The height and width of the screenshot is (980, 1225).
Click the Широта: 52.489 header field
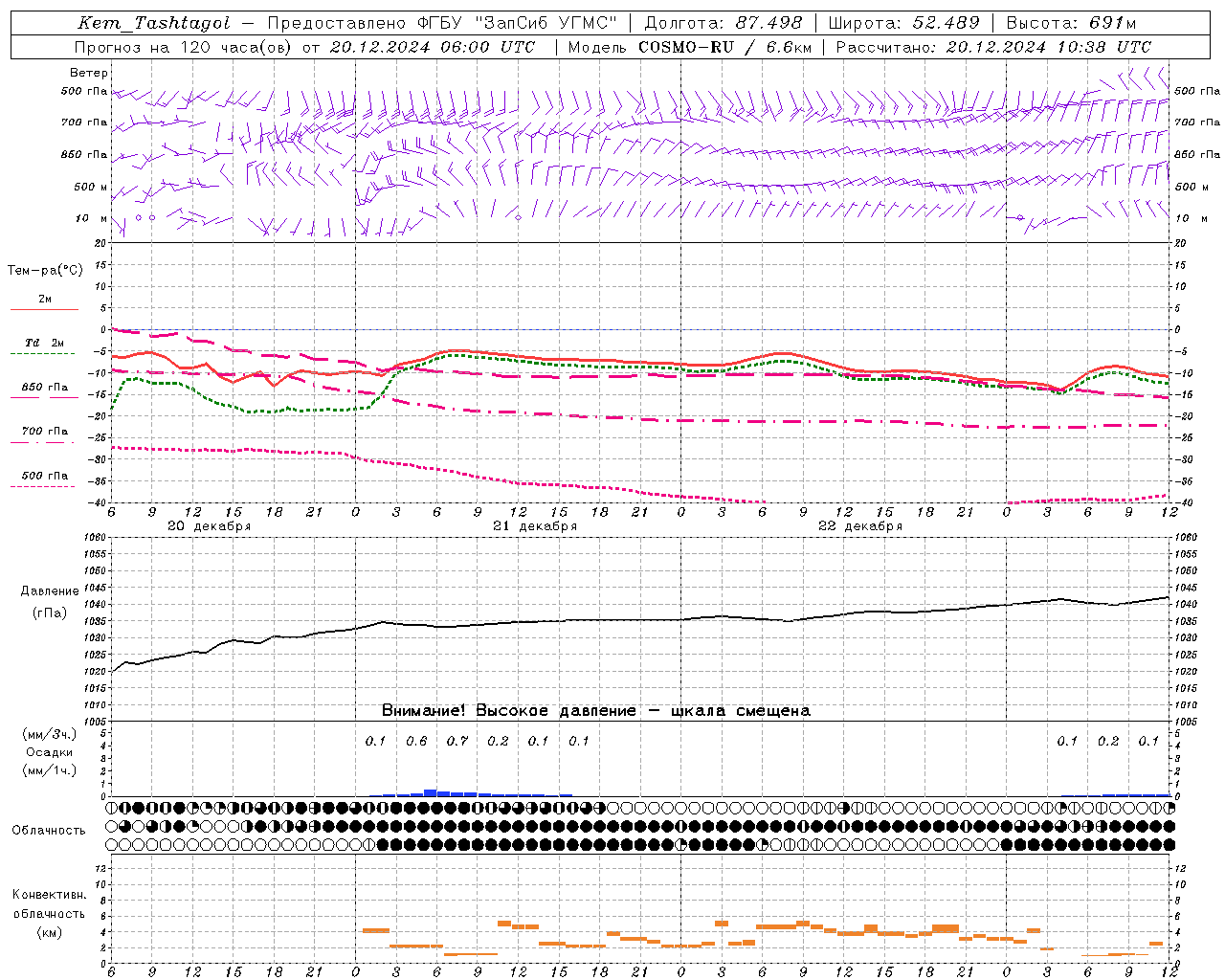903,24
